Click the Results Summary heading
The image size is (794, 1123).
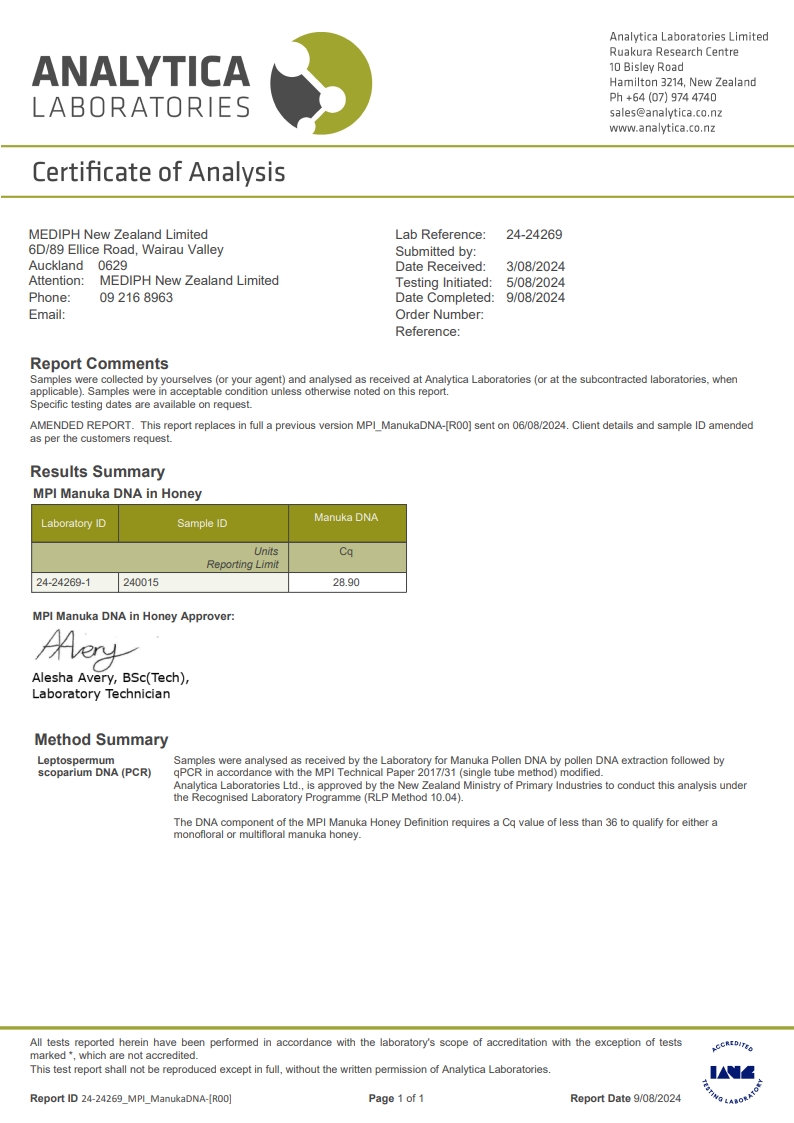pyautogui.click(x=97, y=471)
